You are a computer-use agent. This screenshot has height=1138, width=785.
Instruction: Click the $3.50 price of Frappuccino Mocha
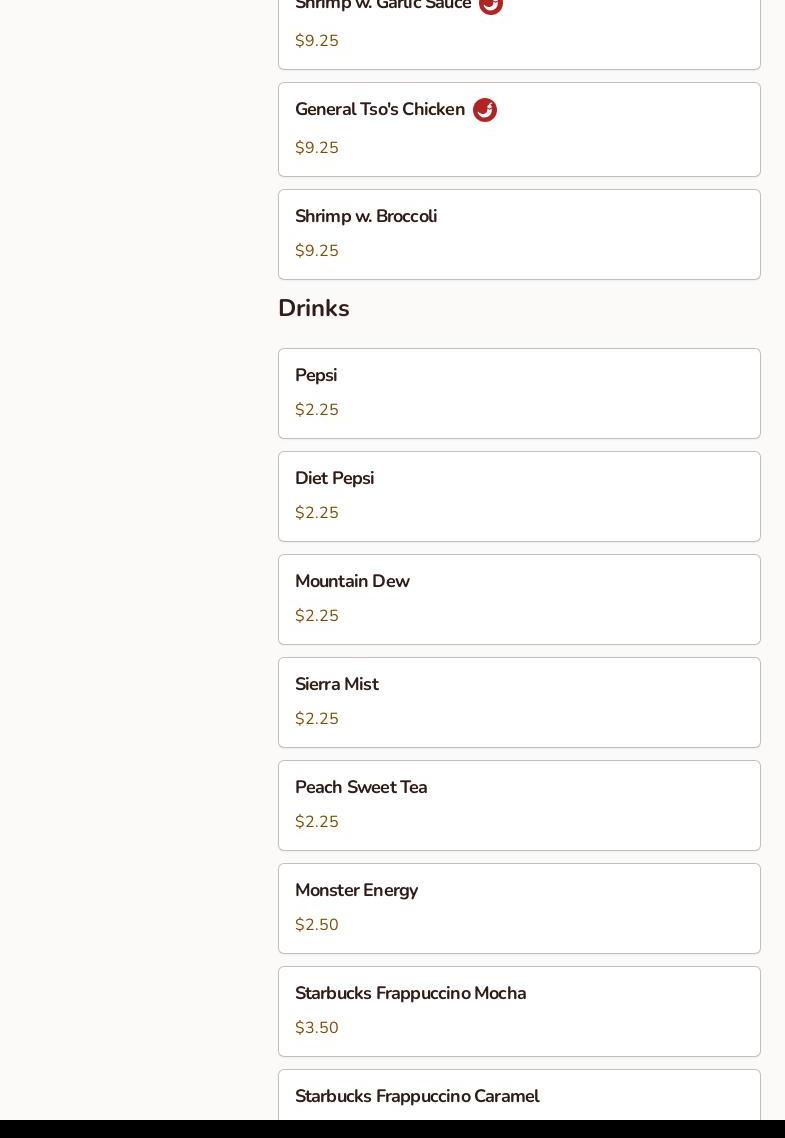click(x=317, y=1028)
